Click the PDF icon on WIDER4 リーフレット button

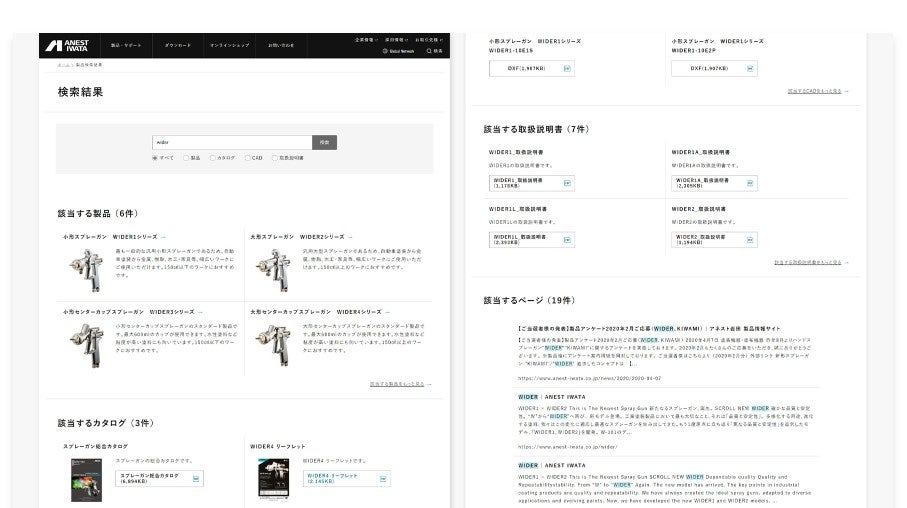[x=383, y=478]
